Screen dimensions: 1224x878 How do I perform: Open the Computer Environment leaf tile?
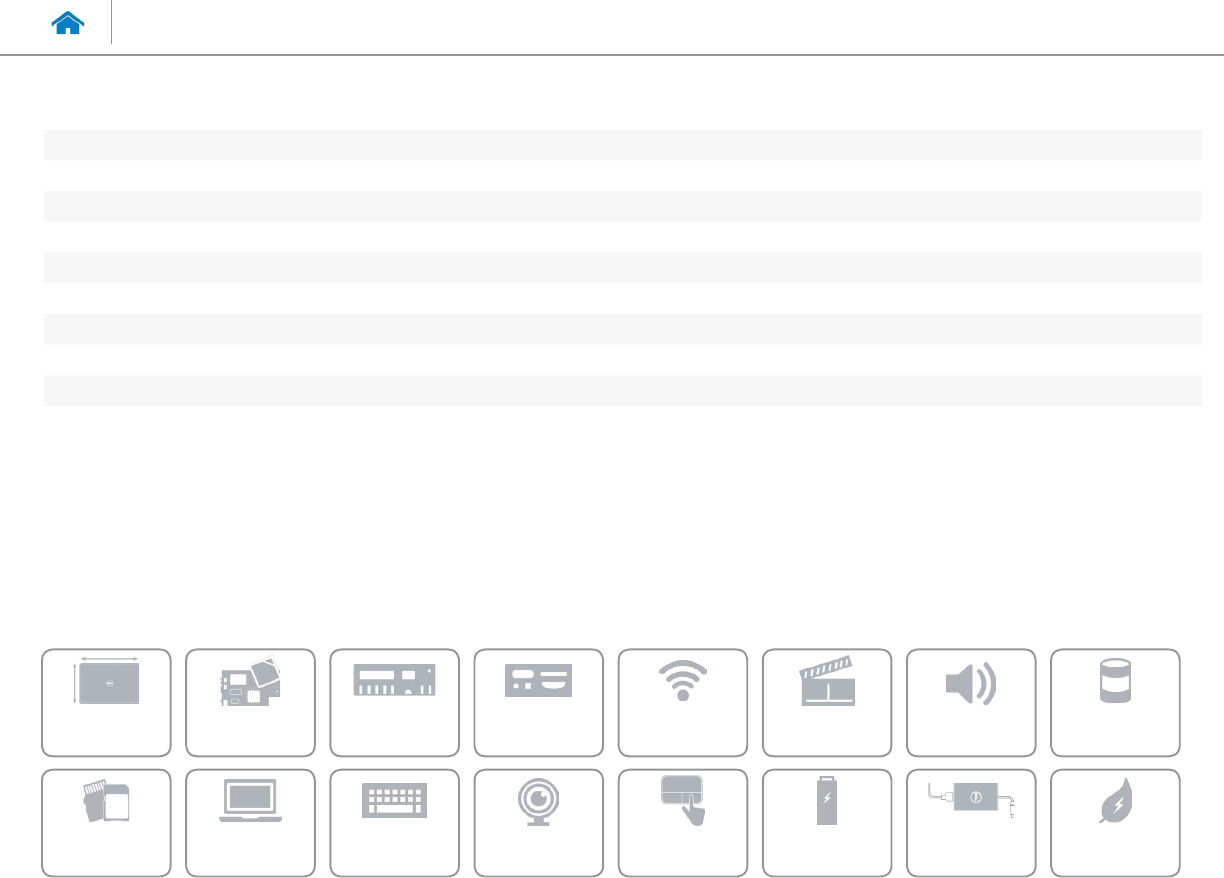pos(1115,822)
